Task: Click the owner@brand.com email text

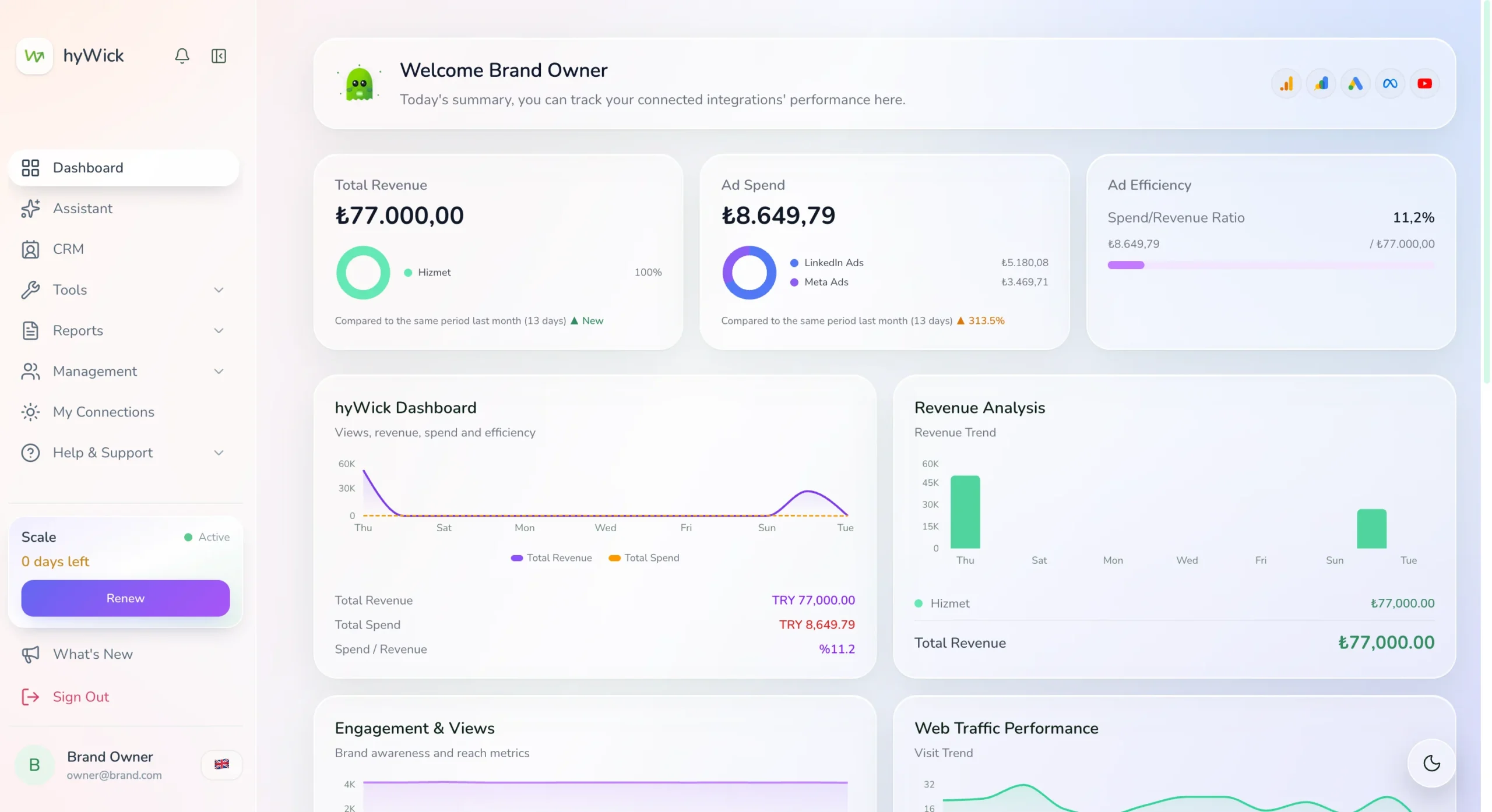Action: click(x=114, y=775)
